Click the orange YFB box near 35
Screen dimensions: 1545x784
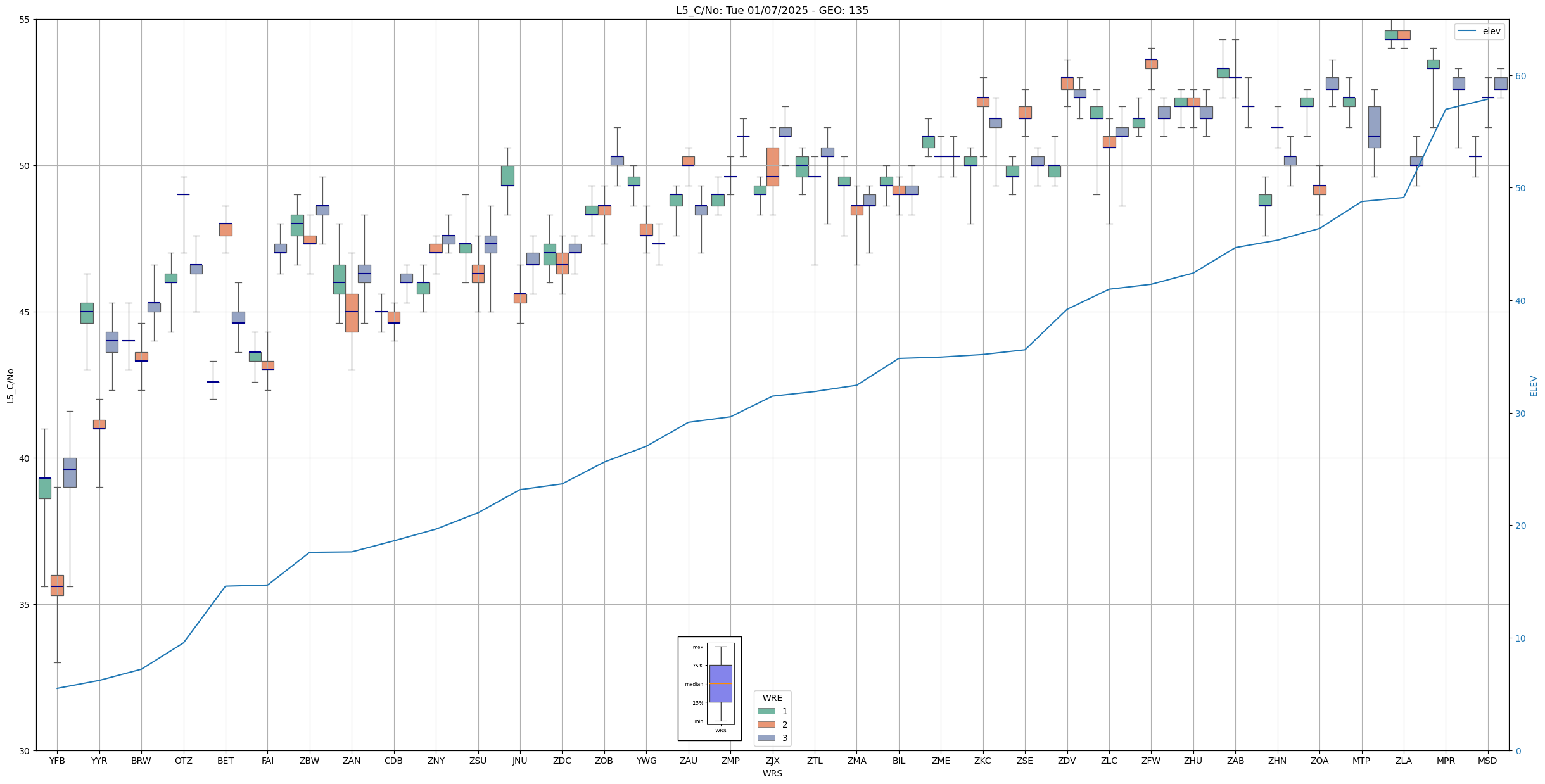click(x=57, y=585)
